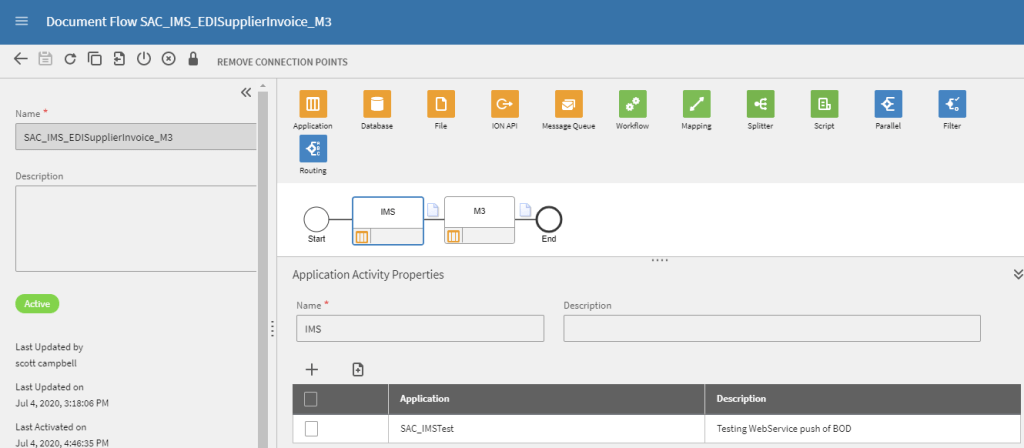Screen dimensions: 1024x448
Task: Select the Database activity icon
Action: click(377, 104)
